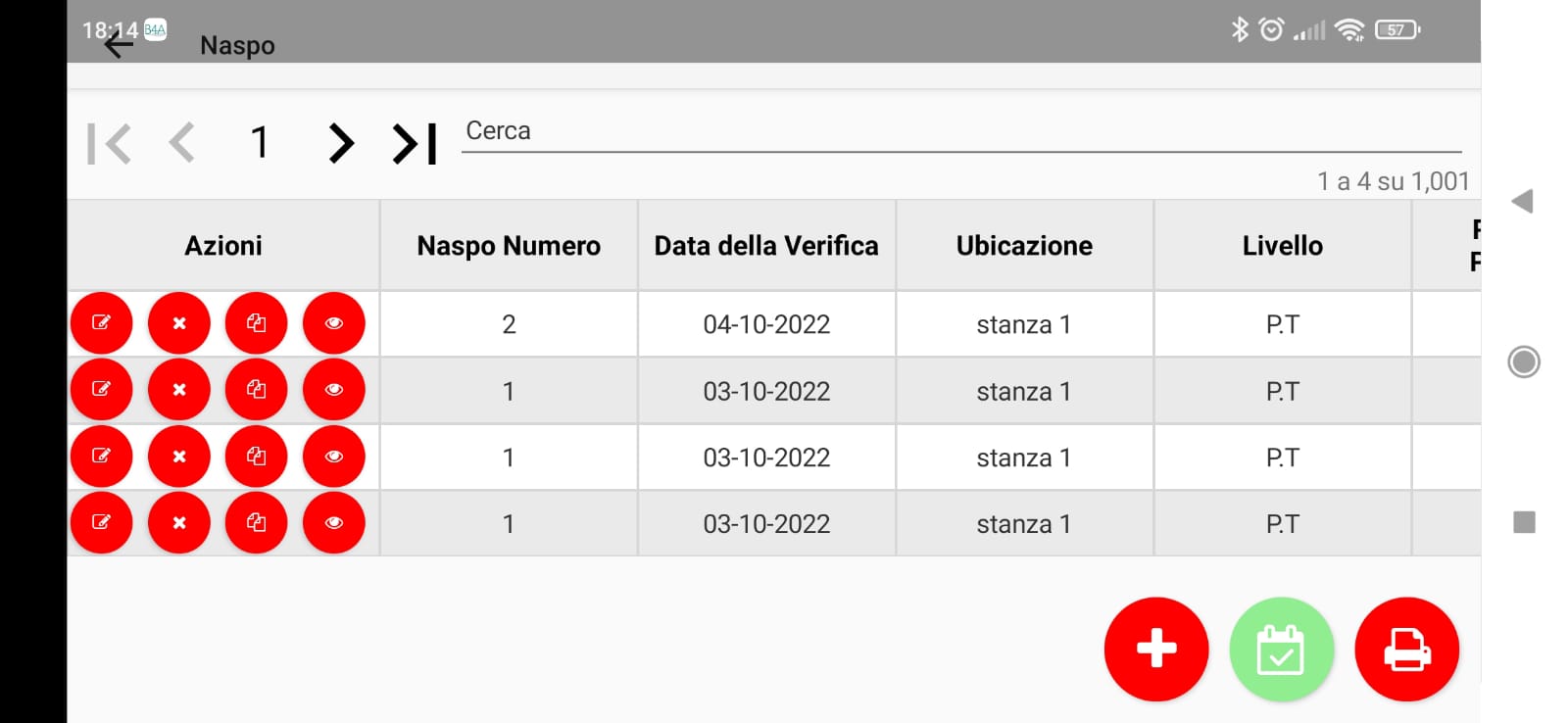The image size is (1568, 723).
Task: Sort by Naspo Numero column header
Action: 509,246
